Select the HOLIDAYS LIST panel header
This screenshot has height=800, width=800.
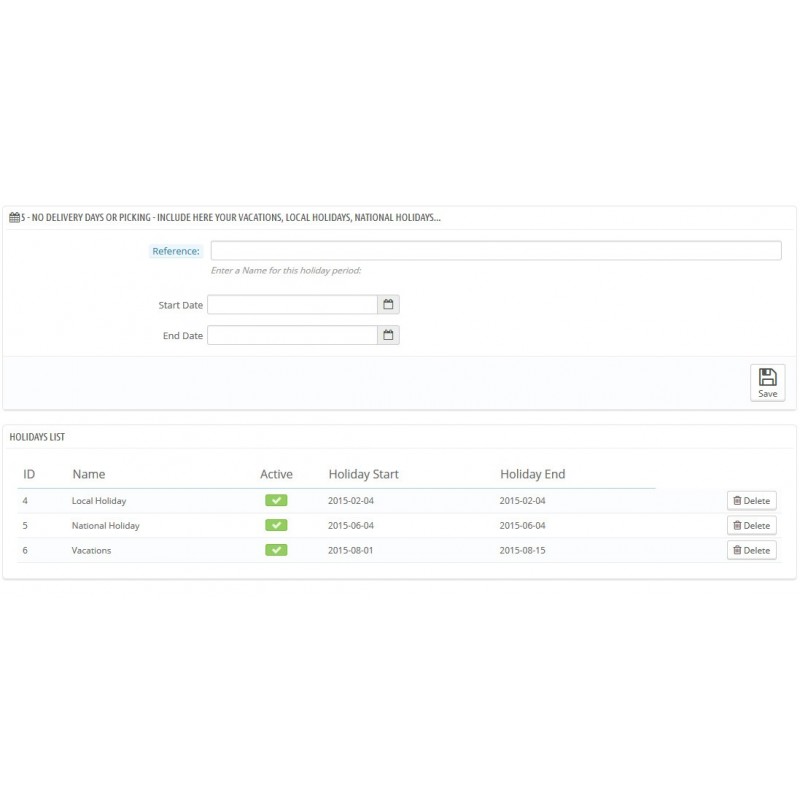coord(37,436)
